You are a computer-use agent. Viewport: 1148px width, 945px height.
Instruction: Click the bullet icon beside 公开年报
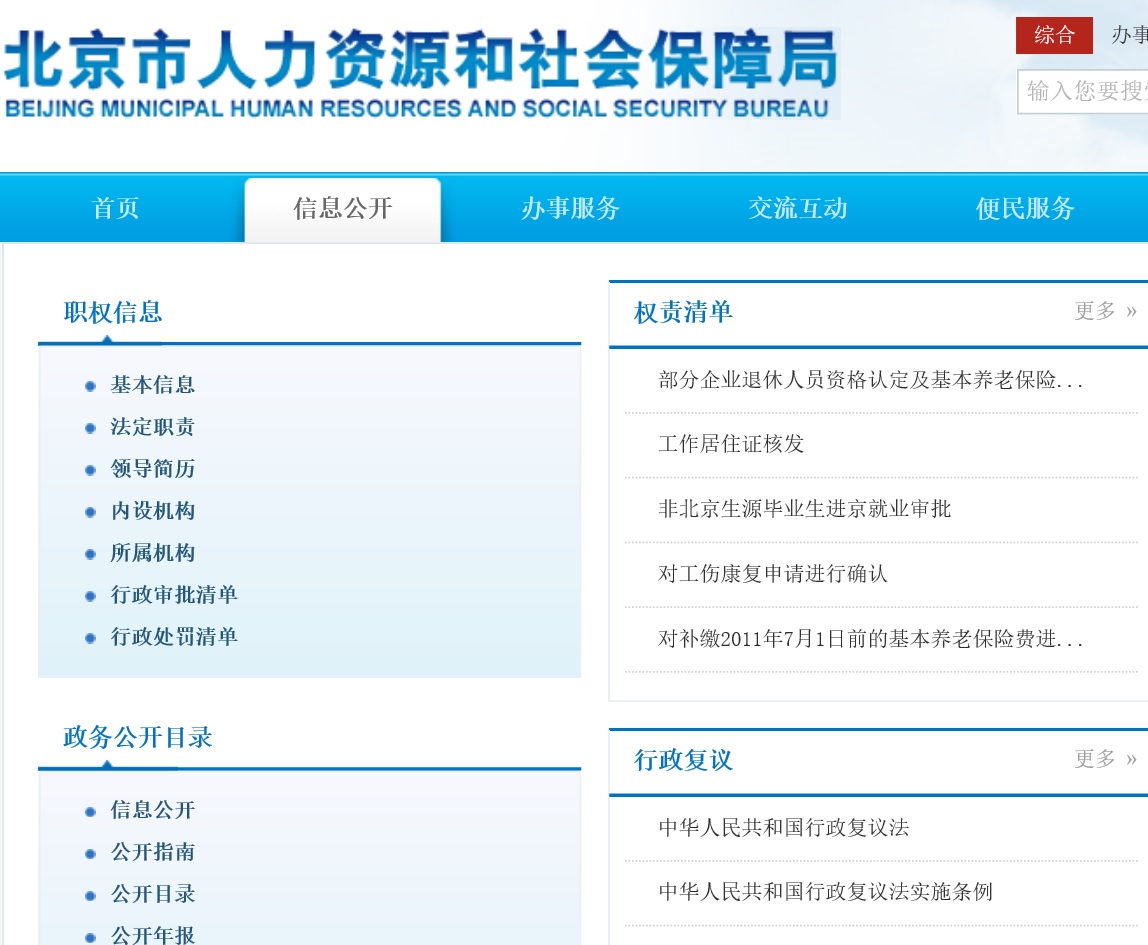pos(90,936)
